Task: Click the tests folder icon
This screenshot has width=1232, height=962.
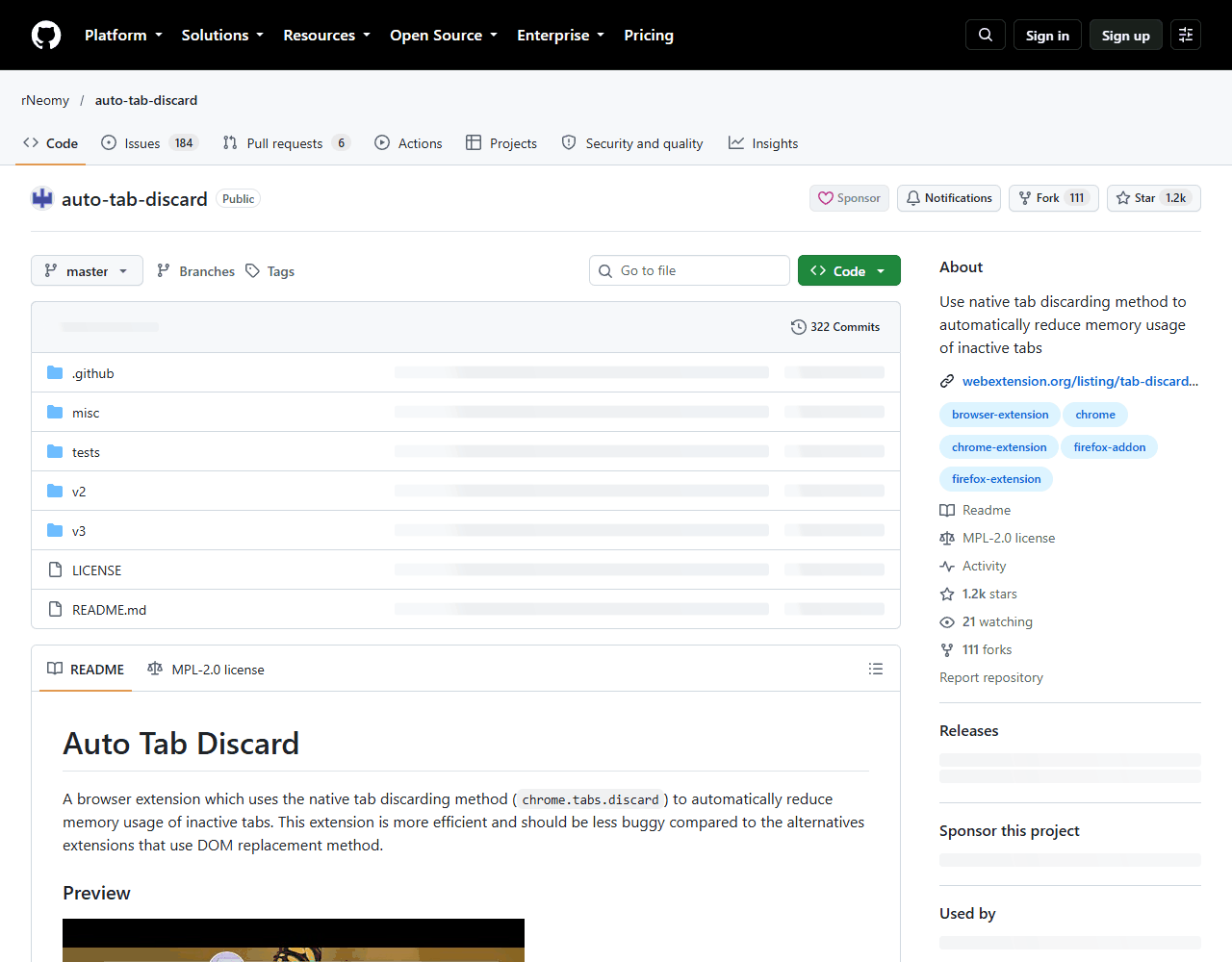Action: pos(55,451)
